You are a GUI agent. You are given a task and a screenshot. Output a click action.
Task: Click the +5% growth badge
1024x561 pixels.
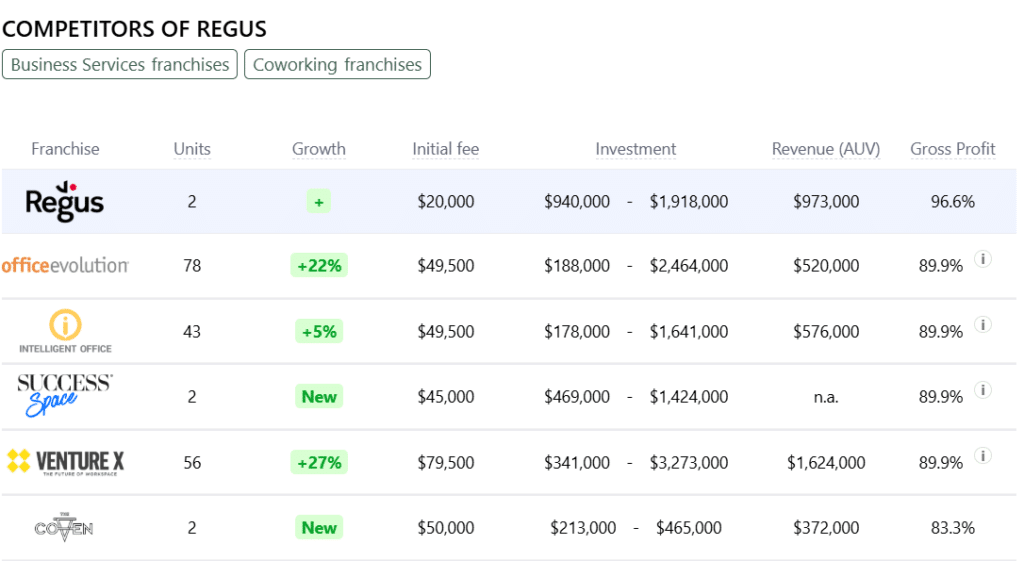click(x=319, y=332)
